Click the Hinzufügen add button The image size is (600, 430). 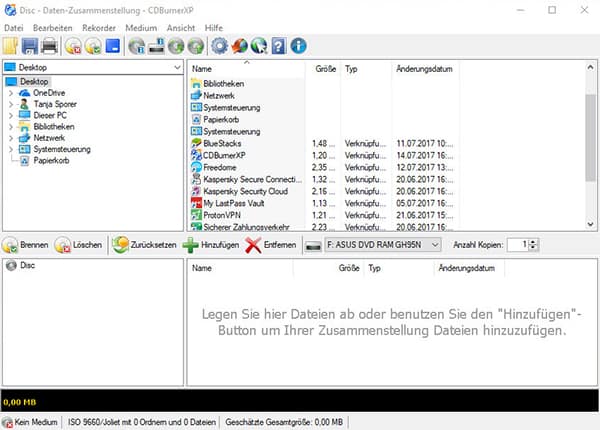211,245
